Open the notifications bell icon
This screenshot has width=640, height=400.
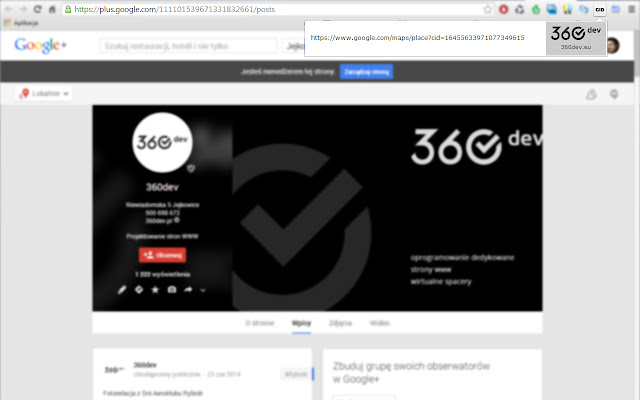[591, 95]
